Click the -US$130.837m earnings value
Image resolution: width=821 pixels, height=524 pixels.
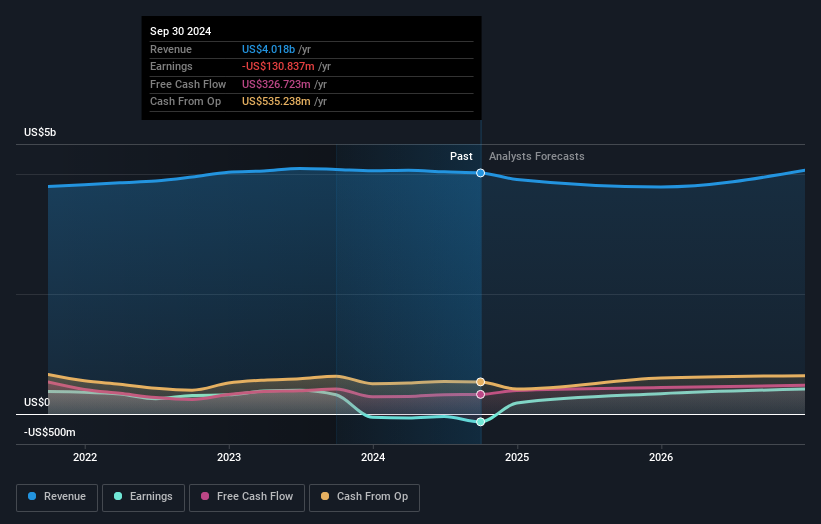[x=278, y=66]
